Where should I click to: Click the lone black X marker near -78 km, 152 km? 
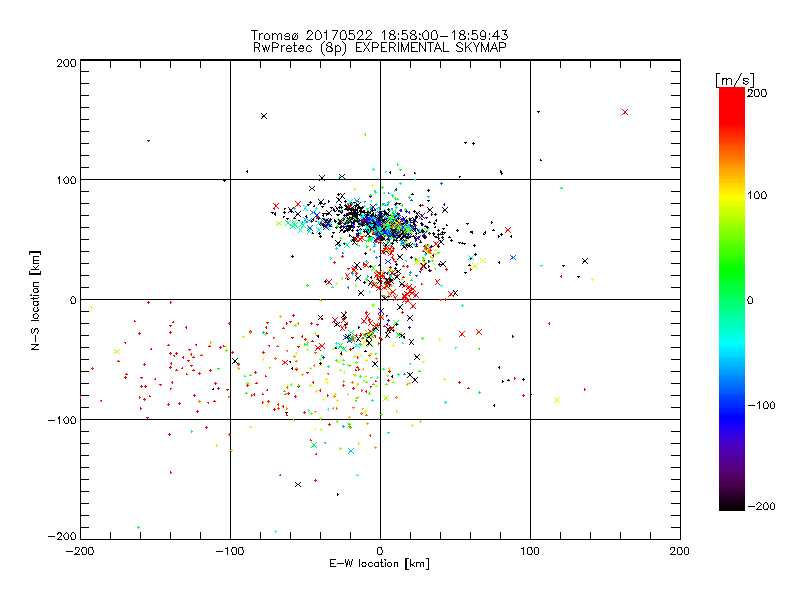click(264, 116)
